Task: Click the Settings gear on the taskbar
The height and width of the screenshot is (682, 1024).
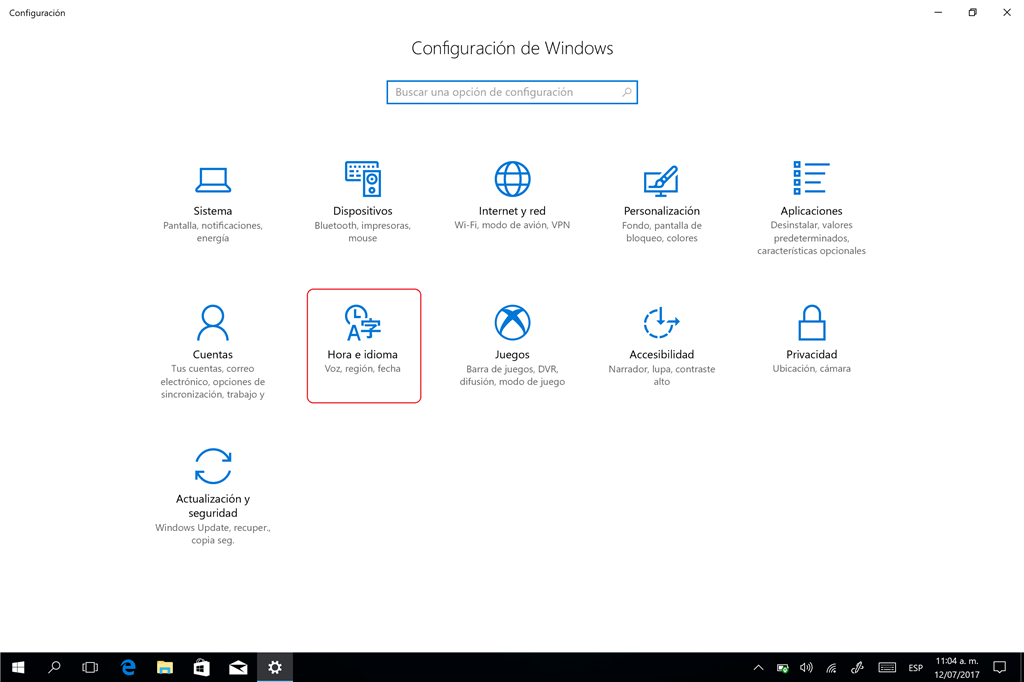Action: coord(275,667)
